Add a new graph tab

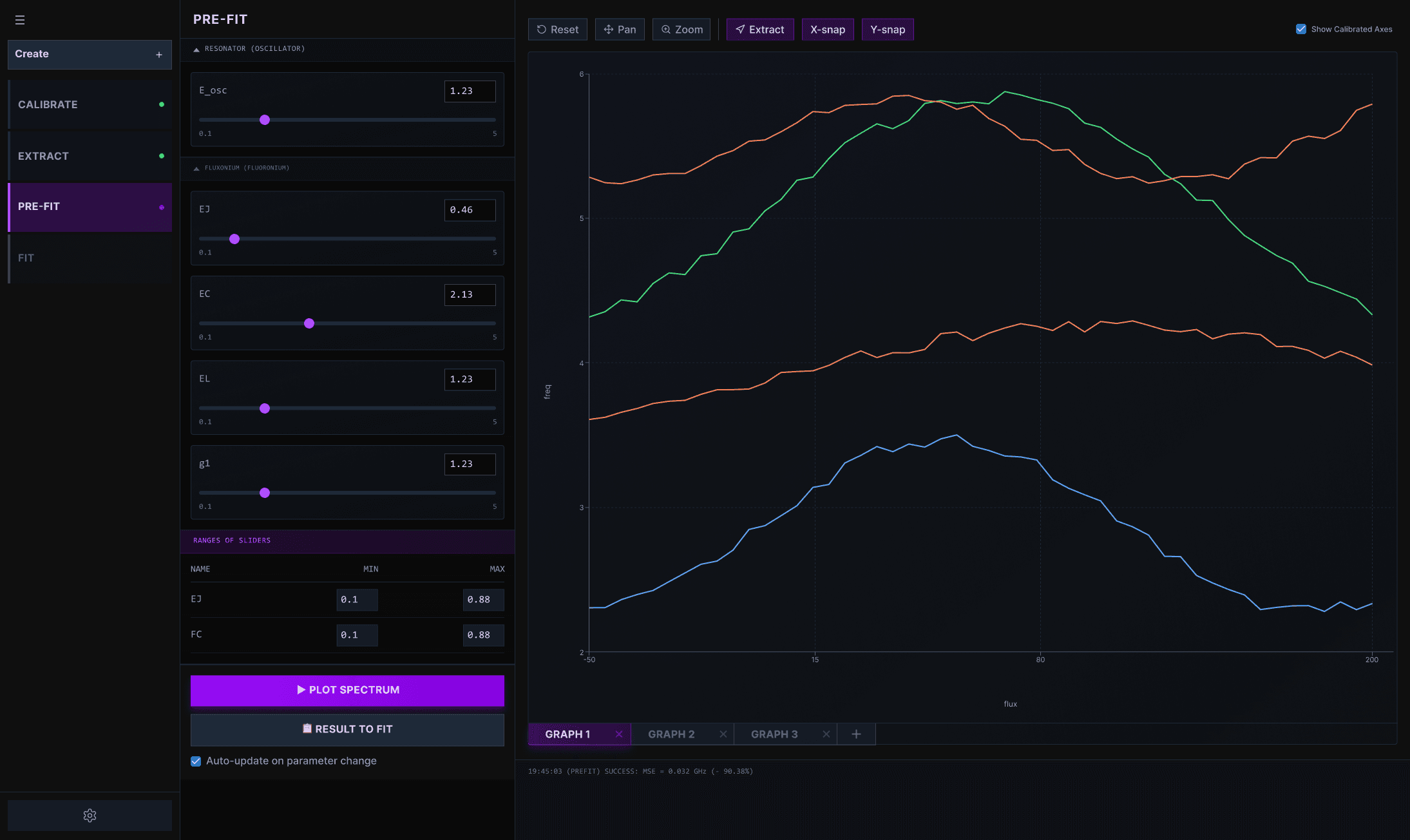click(x=856, y=734)
